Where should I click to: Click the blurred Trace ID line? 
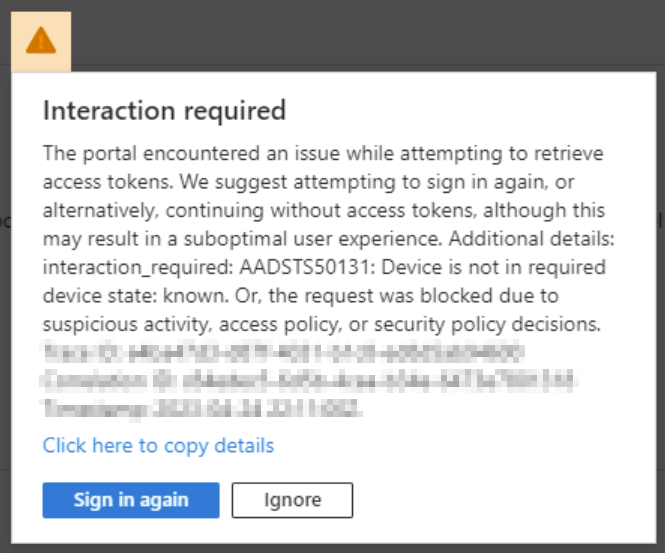pyautogui.click(x=284, y=353)
